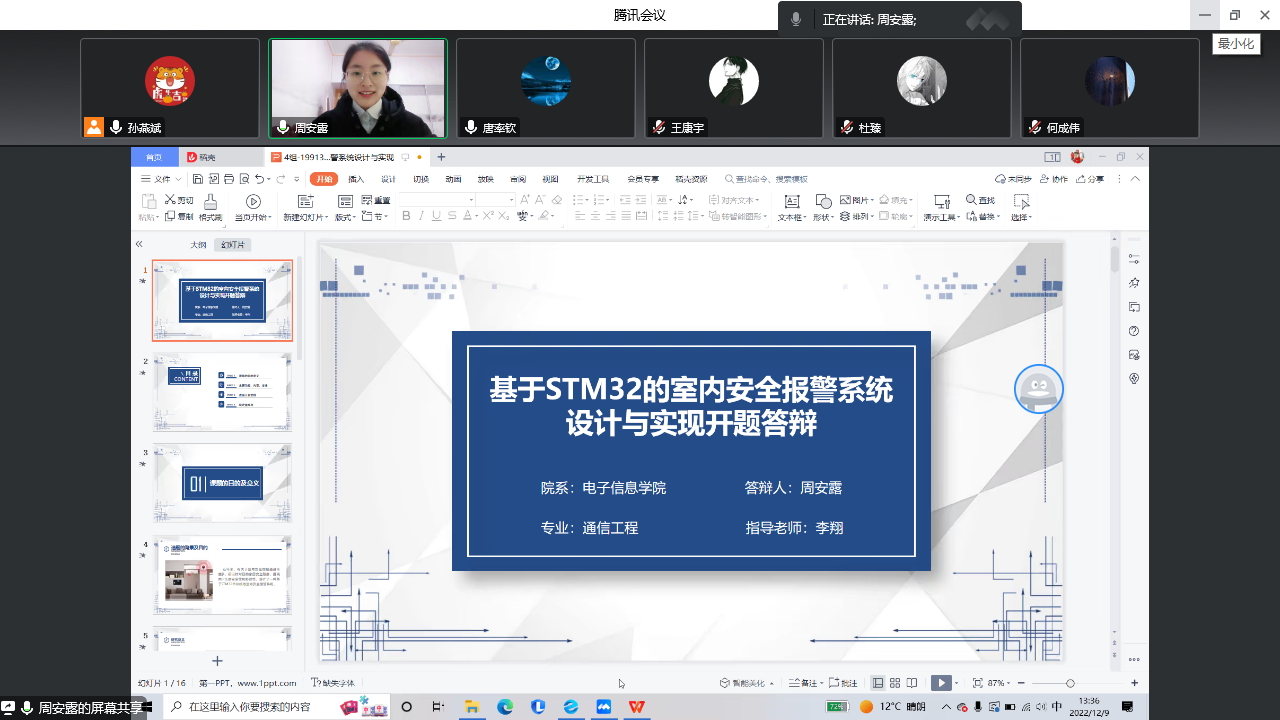Image resolution: width=1280 pixels, height=720 pixels.
Task: Click the 协作 collaborate button
Action: [x=1054, y=179]
